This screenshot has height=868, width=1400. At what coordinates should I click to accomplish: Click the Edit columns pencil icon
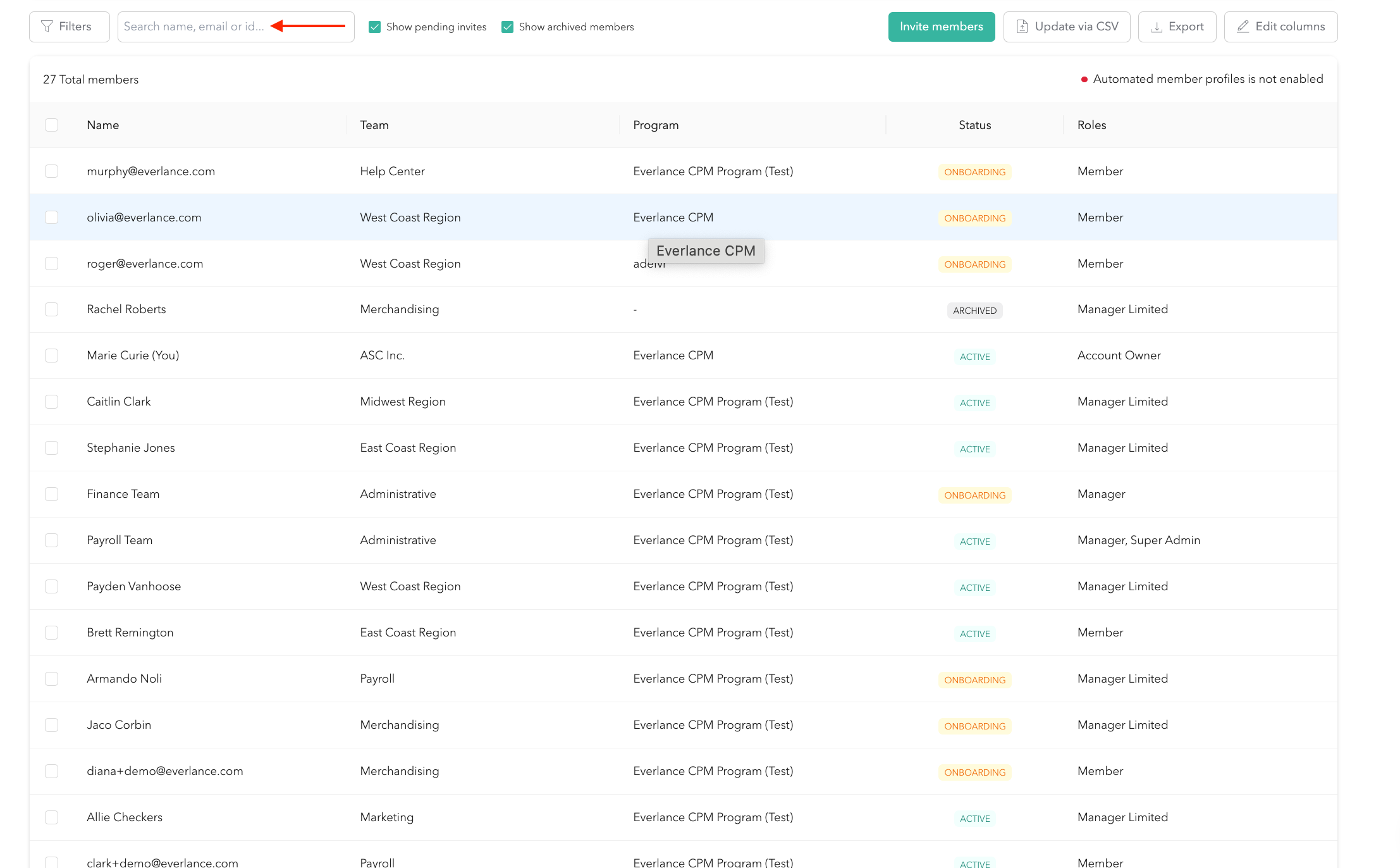(1243, 27)
